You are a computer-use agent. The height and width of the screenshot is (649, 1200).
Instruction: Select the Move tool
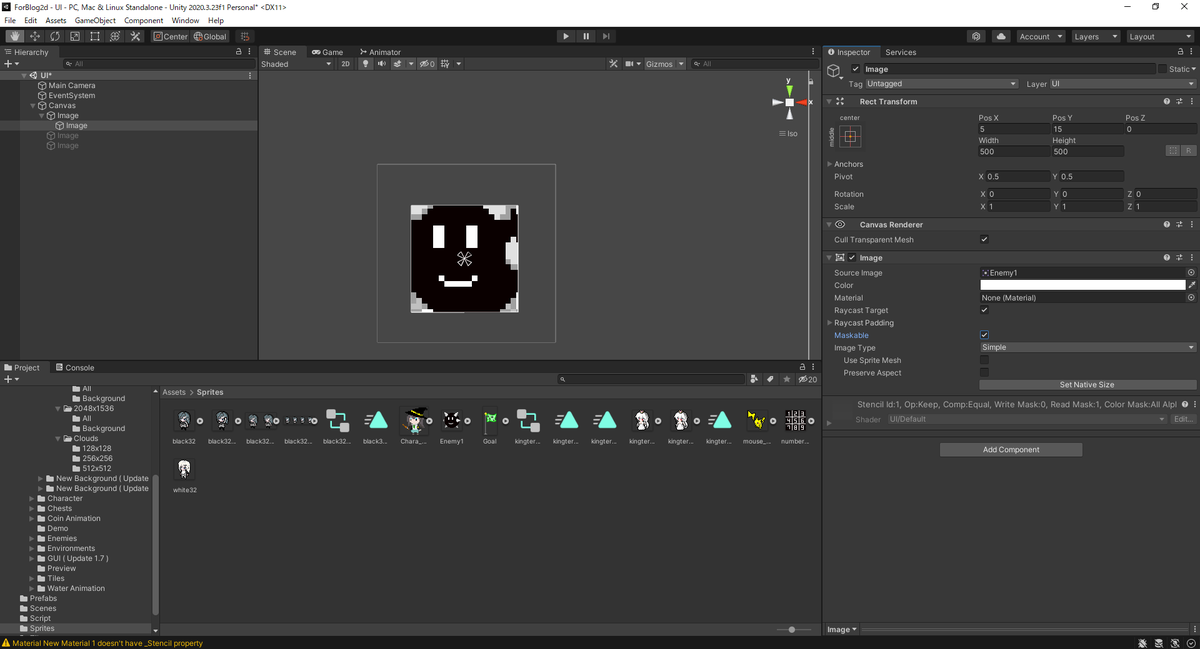[33, 36]
